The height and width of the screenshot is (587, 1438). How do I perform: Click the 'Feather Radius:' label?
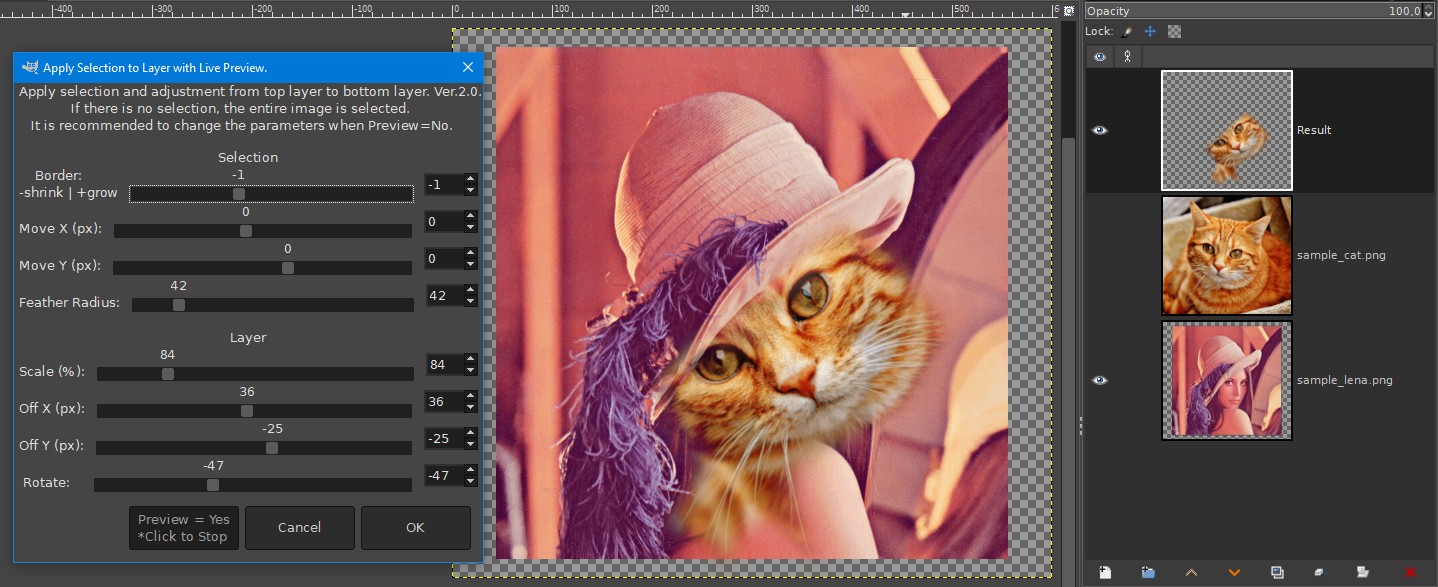coord(69,303)
